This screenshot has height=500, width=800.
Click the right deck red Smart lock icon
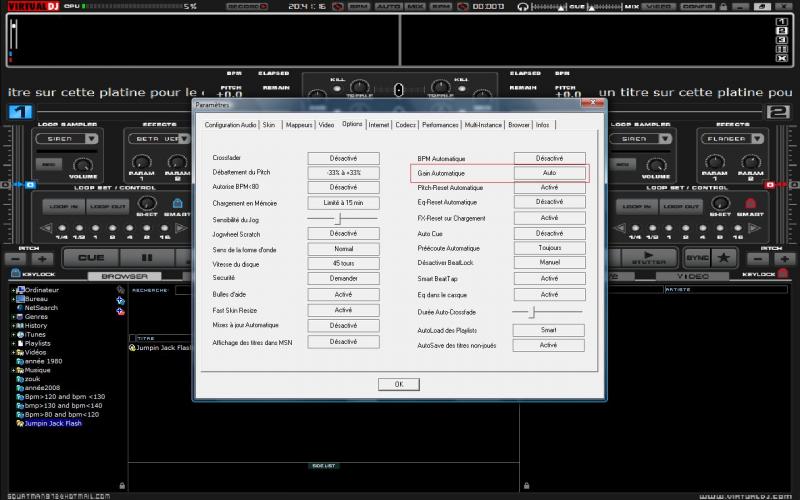tap(750, 203)
